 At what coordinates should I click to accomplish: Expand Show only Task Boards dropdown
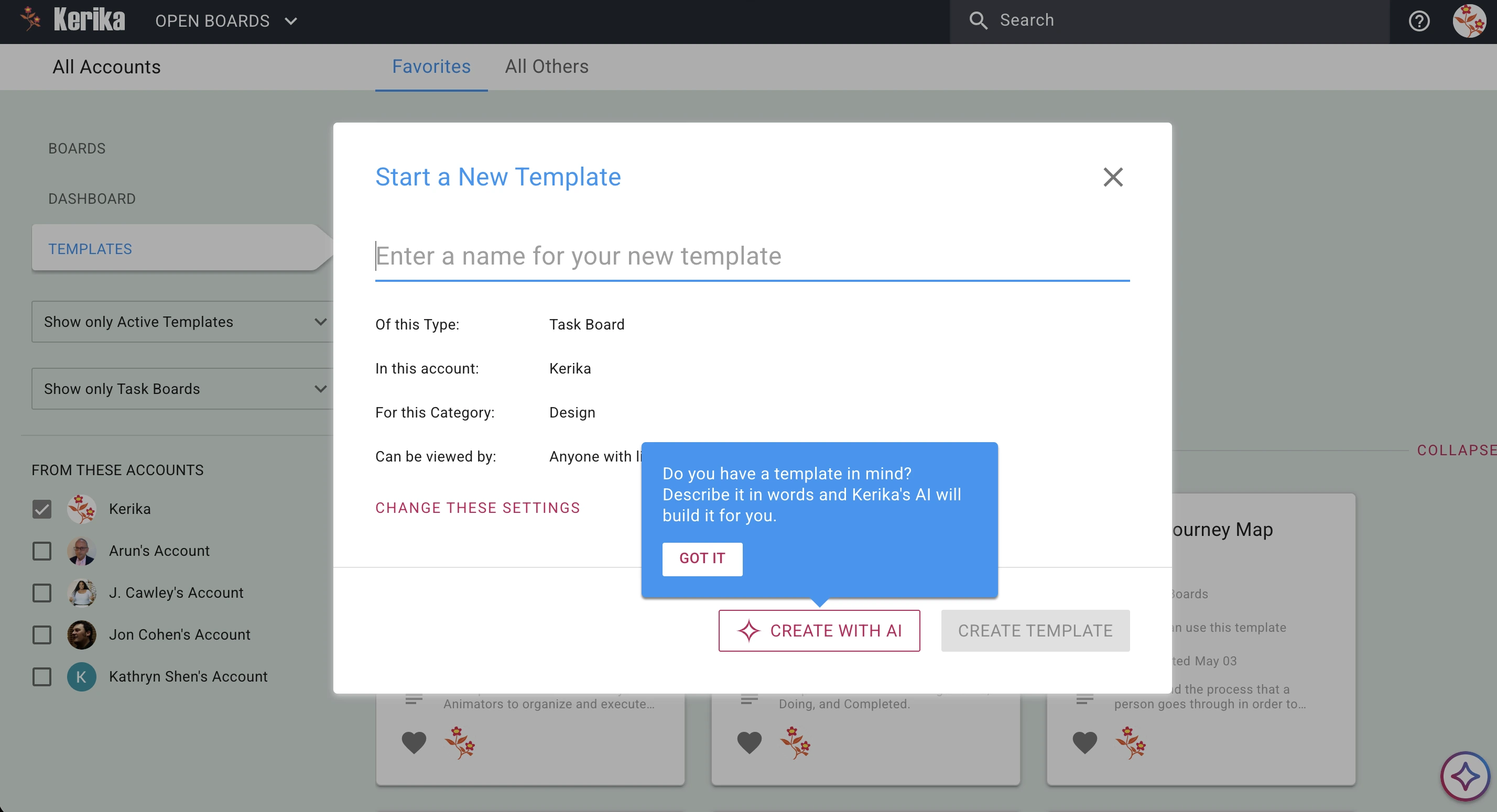coord(182,389)
